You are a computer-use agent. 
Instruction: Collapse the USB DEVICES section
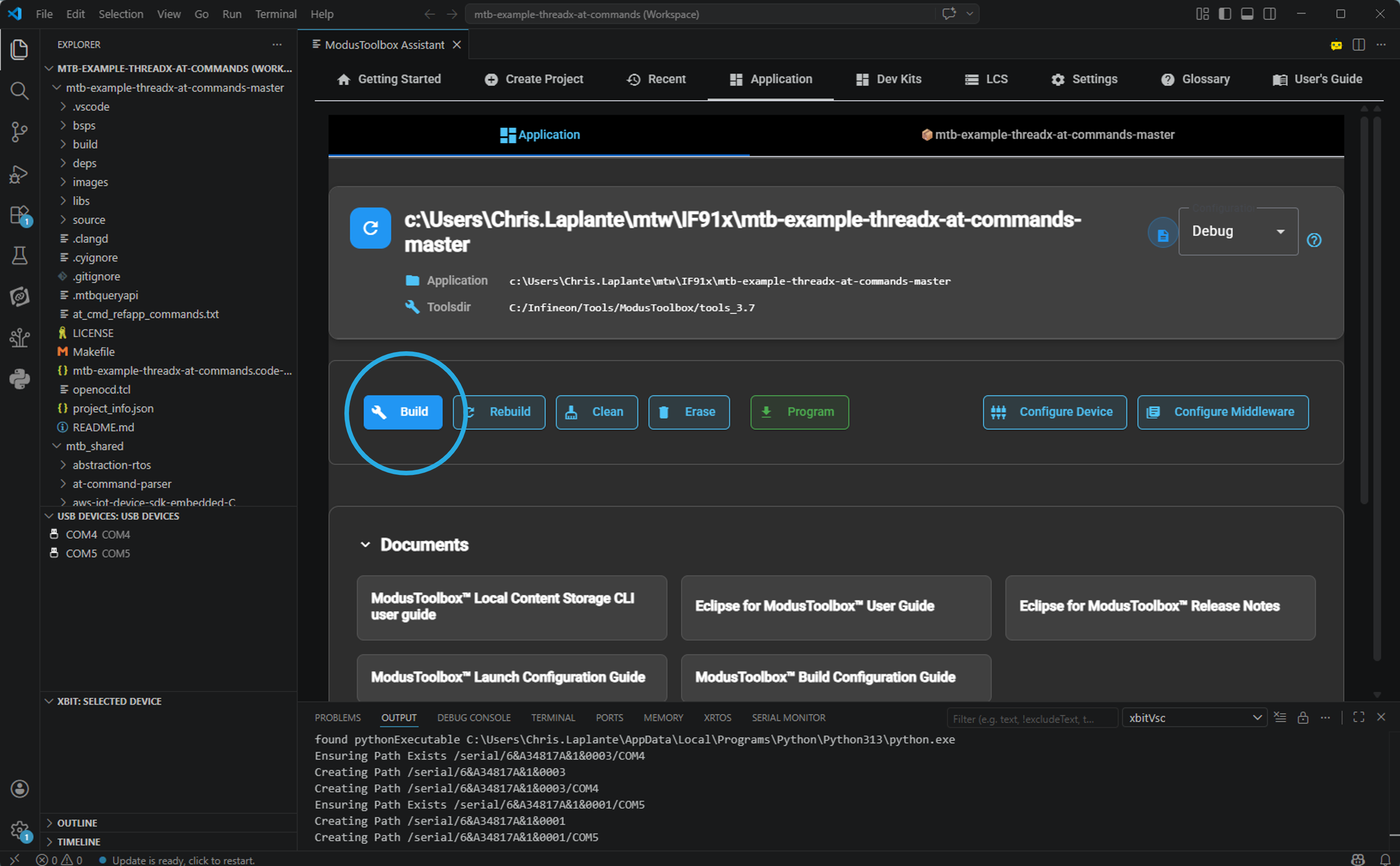[118, 516]
